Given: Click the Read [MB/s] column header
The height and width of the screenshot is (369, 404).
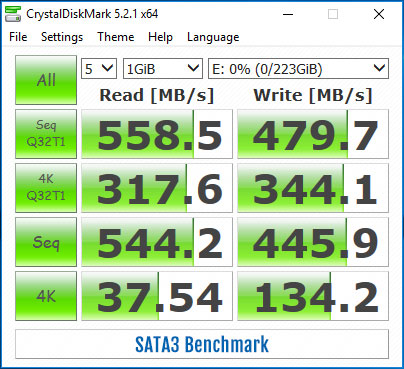Looking at the screenshot, I should point(157,96).
